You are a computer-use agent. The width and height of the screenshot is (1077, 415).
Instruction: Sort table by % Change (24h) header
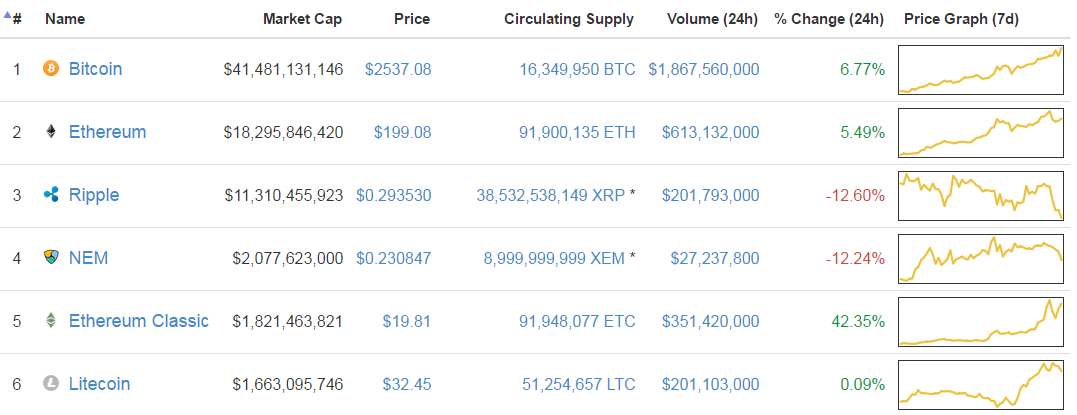[x=829, y=19]
